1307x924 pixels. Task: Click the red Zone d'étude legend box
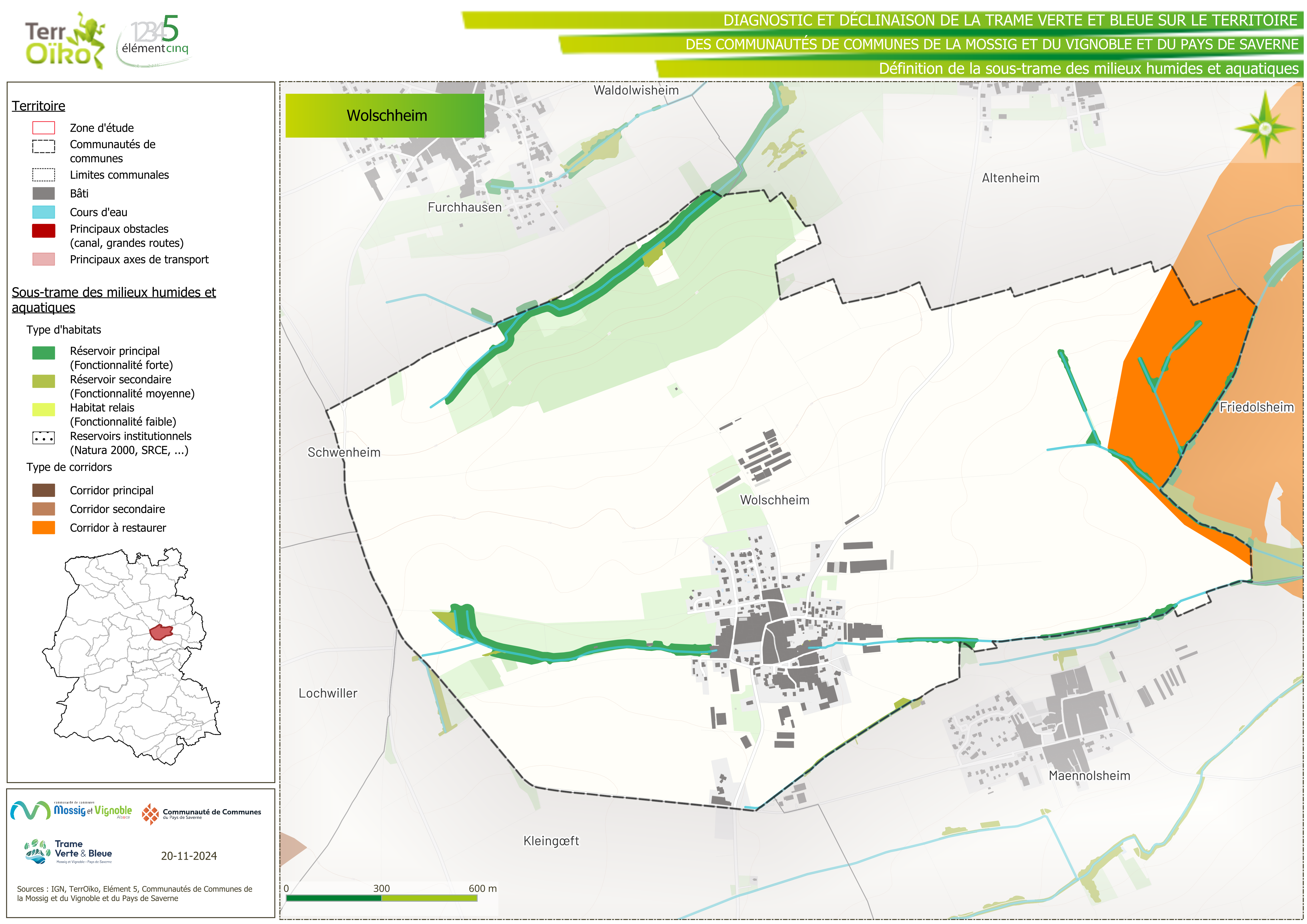point(43,128)
